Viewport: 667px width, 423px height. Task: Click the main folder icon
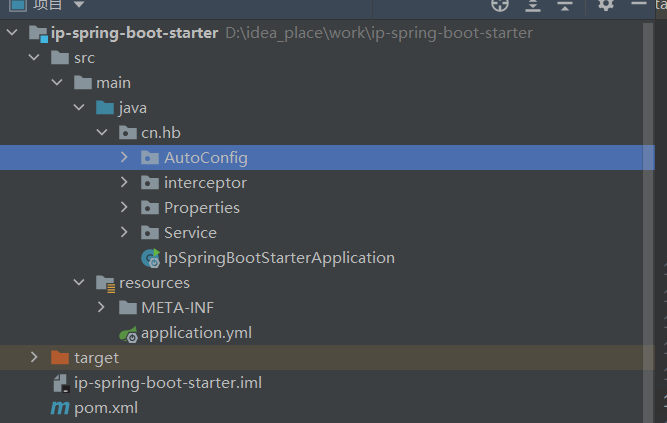coord(83,83)
